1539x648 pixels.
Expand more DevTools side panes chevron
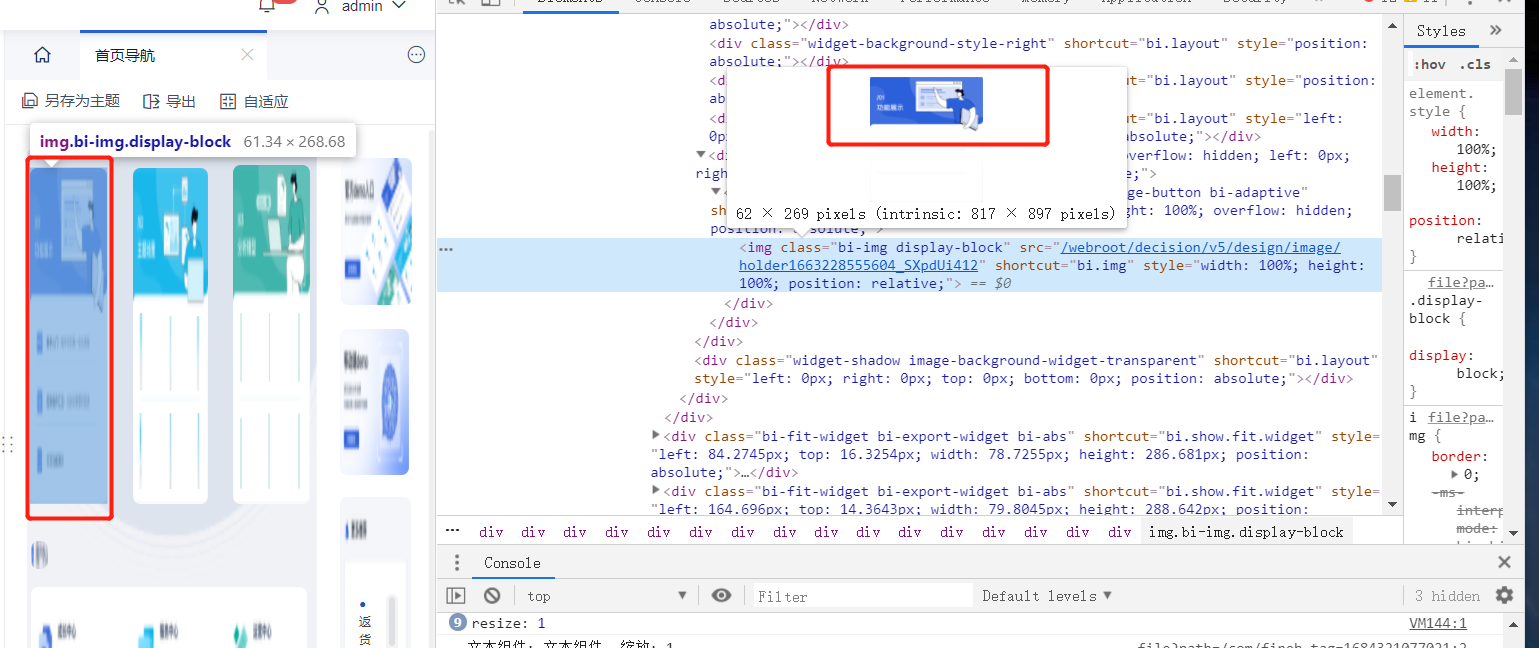(x=1496, y=31)
